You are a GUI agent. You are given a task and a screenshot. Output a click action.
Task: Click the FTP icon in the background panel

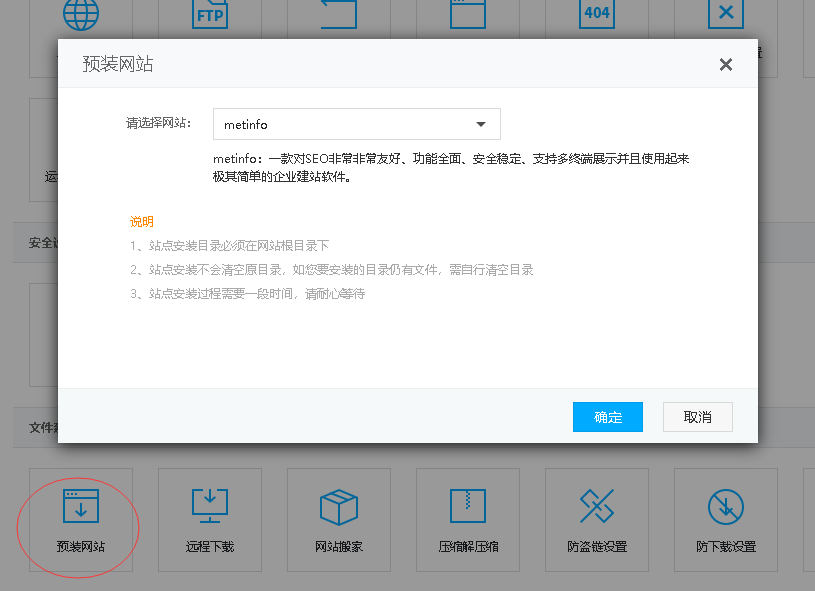(209, 15)
